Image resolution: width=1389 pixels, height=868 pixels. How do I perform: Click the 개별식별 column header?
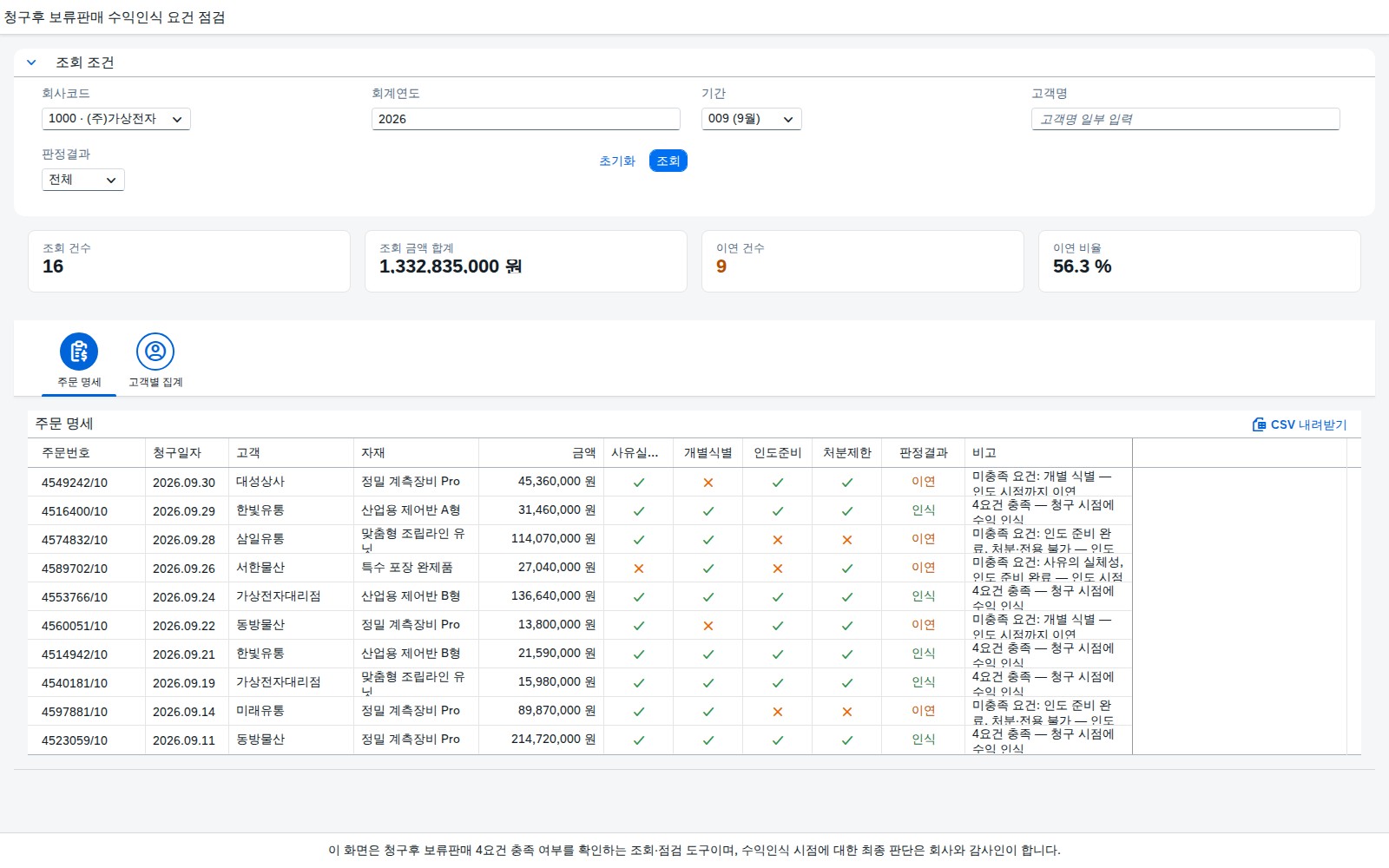[x=708, y=453]
